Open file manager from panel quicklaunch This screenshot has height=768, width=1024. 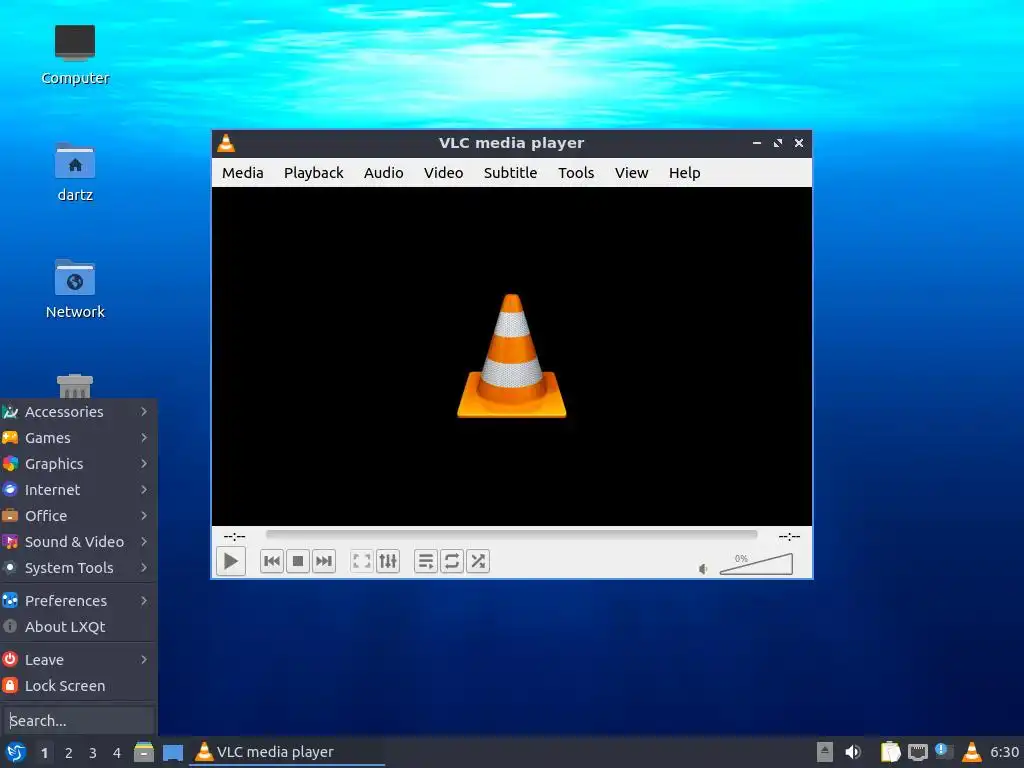144,752
